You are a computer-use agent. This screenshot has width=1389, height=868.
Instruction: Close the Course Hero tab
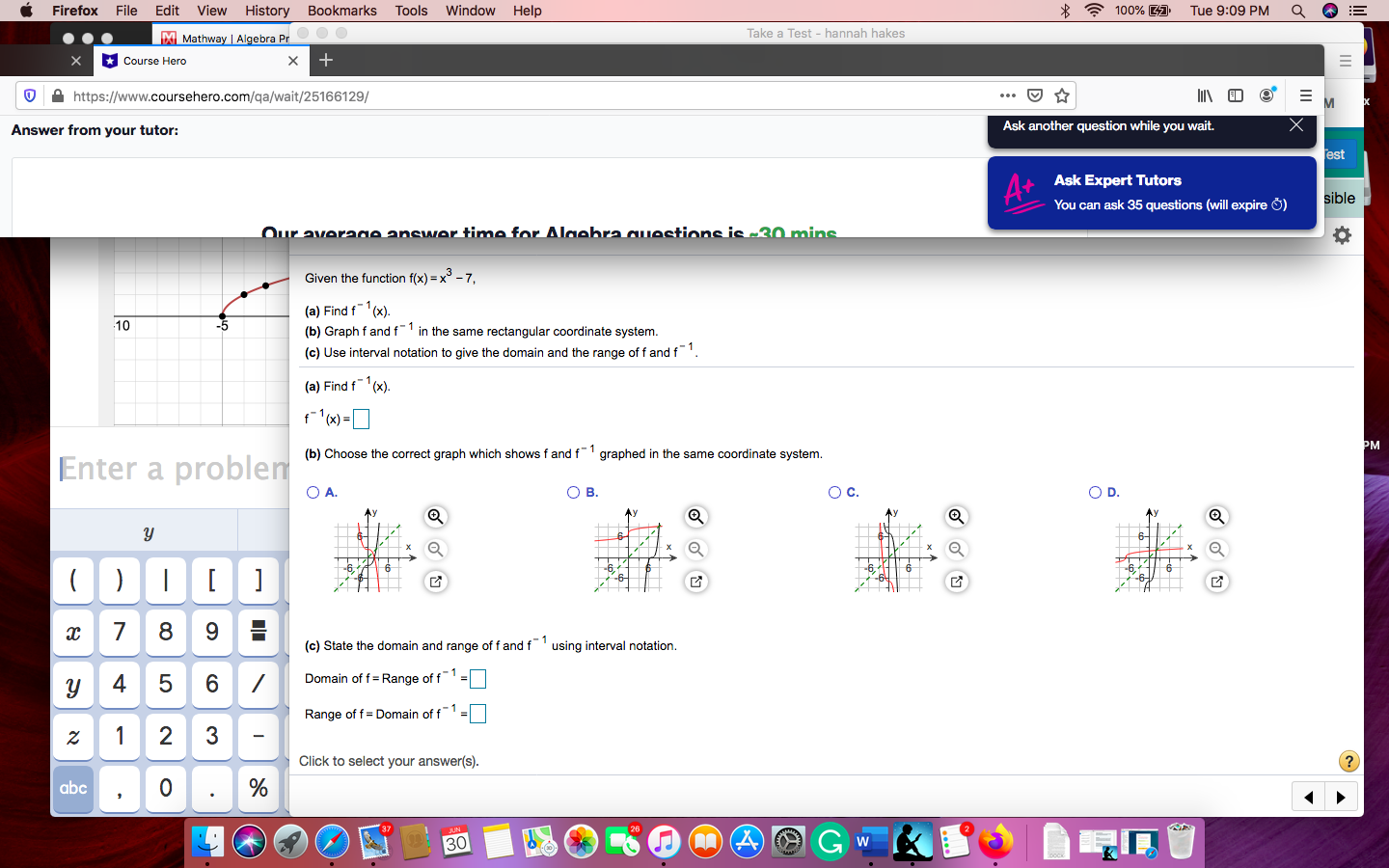293,61
